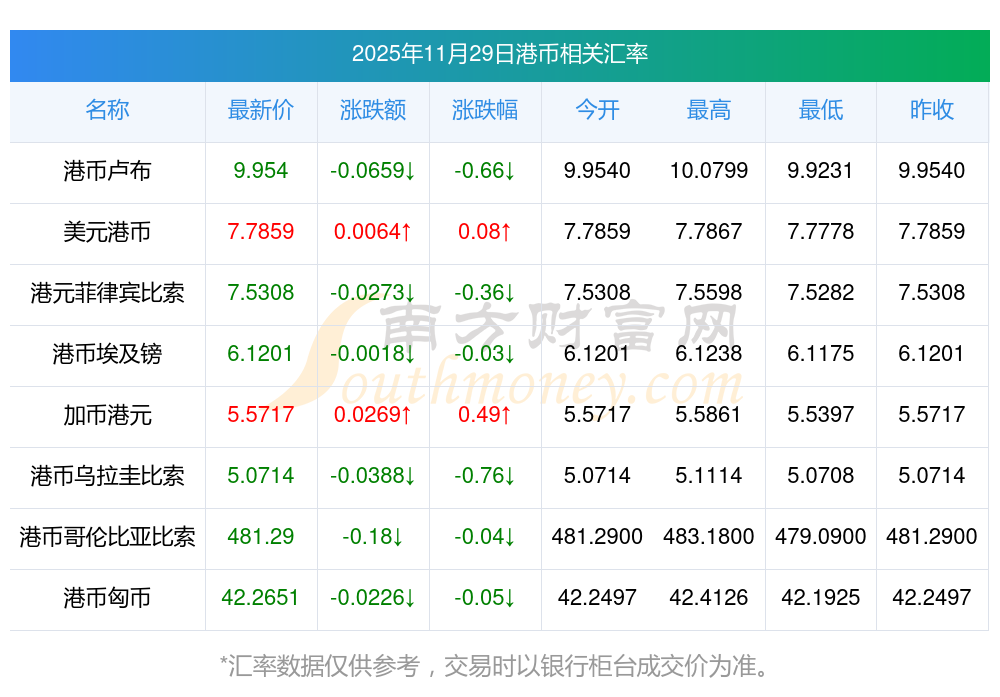Screen dimensions: 1000x697
Task: Select the 昨收 column header
Action: pos(931,110)
